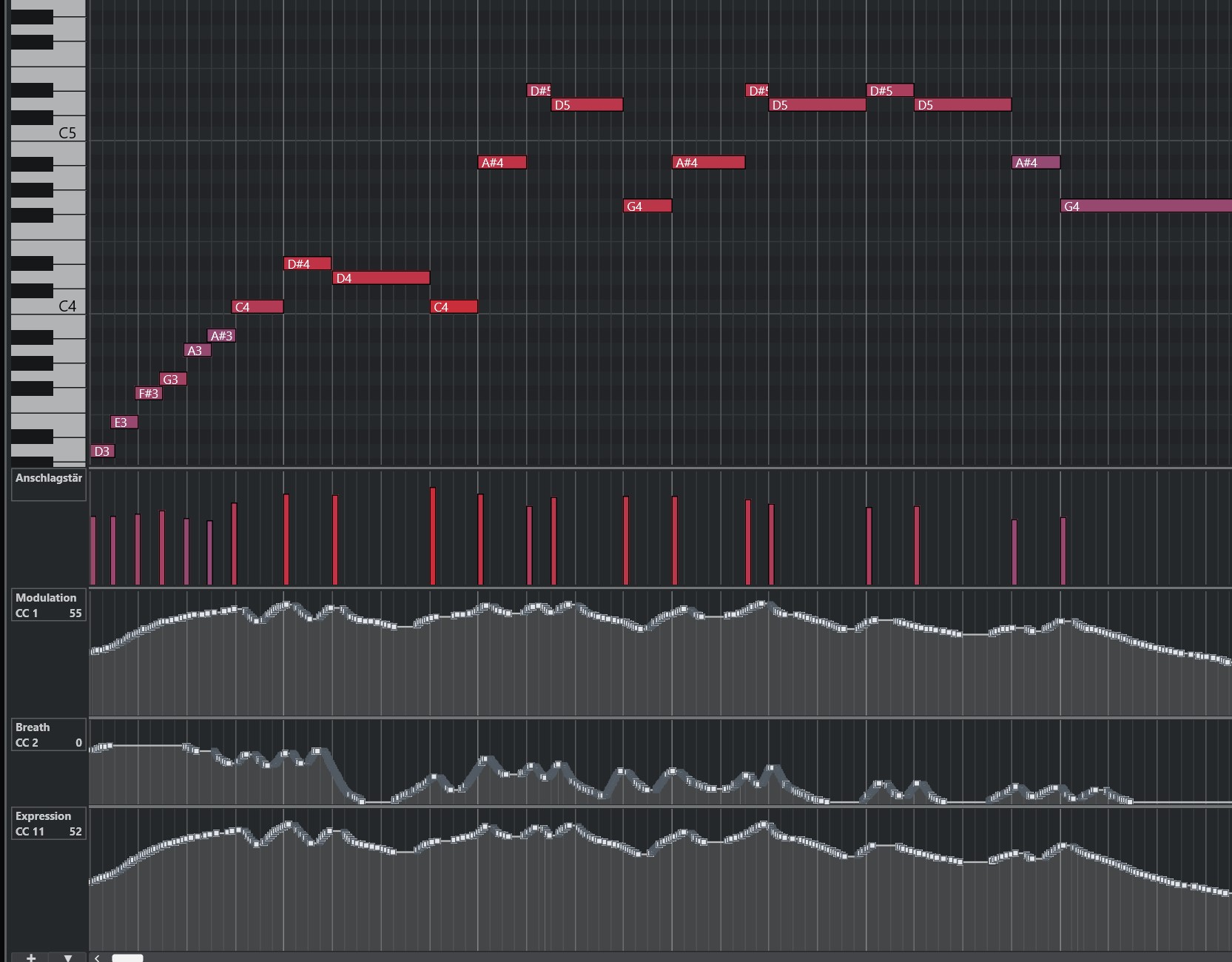This screenshot has height=962, width=1232.
Task: Click the scroll-left arrow at the bottom
Action: pos(97,957)
